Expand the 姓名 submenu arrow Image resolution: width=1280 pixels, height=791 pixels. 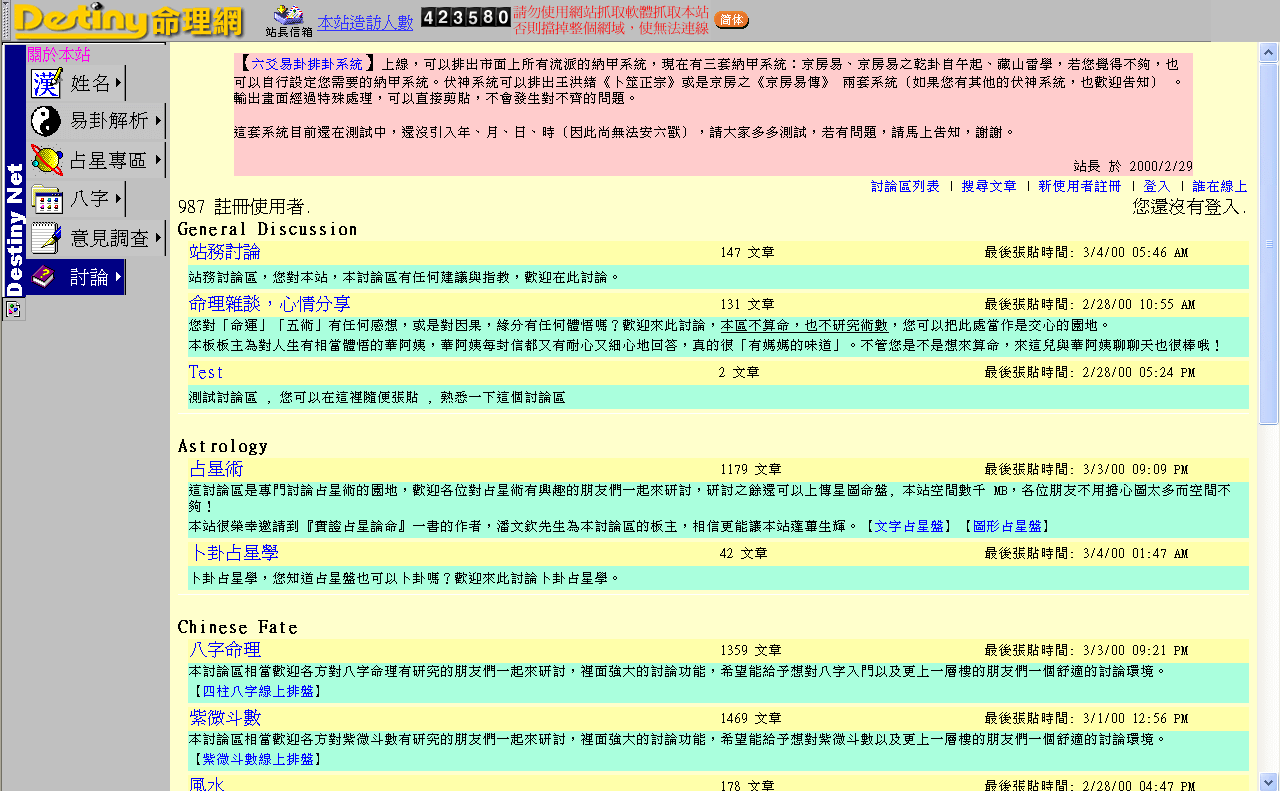click(x=117, y=80)
